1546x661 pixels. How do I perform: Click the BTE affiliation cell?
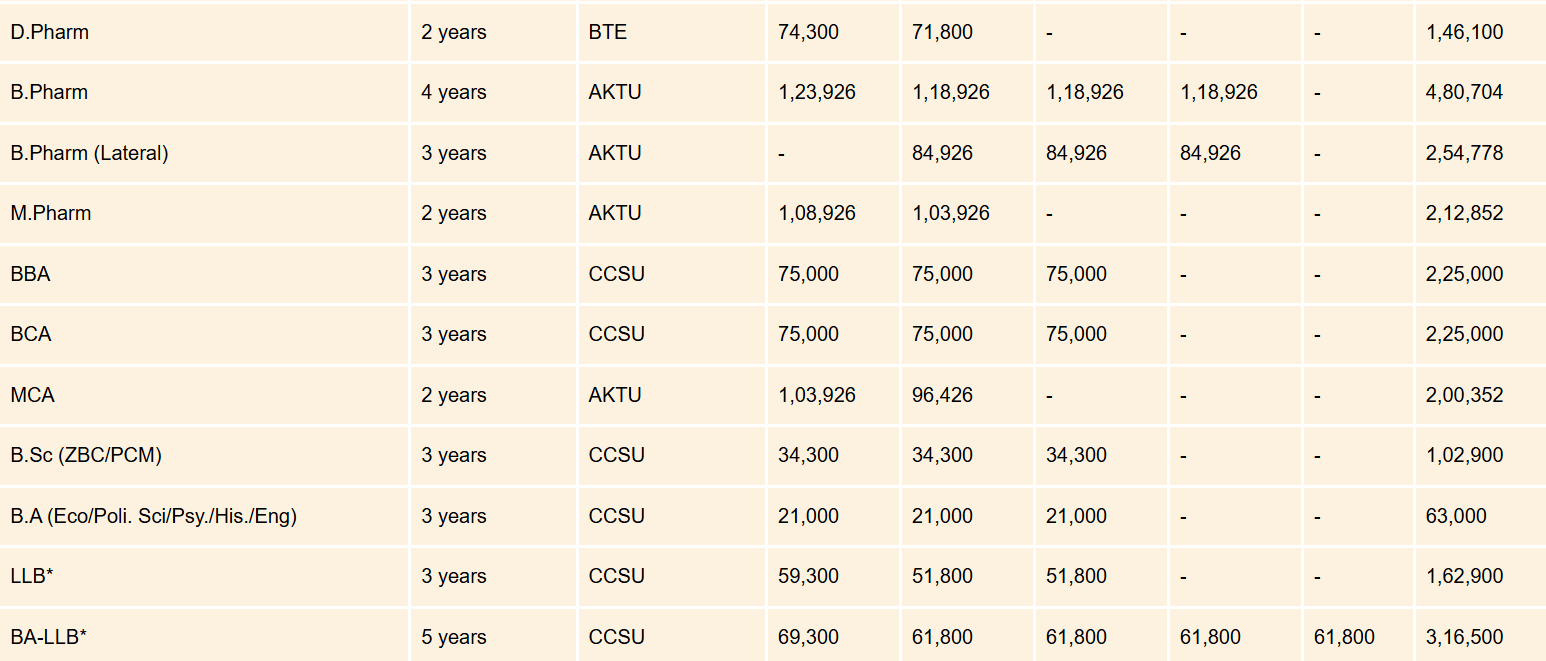coord(608,32)
